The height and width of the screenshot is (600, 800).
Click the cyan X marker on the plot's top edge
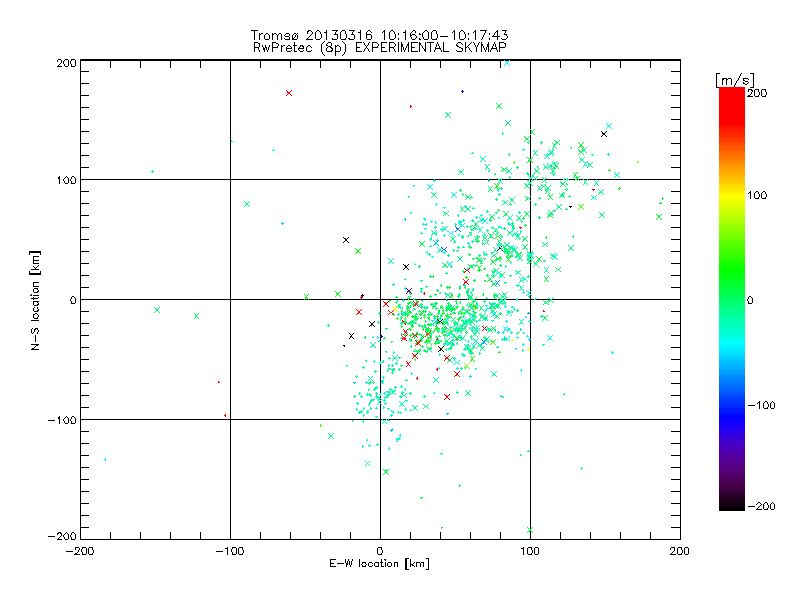click(x=507, y=63)
